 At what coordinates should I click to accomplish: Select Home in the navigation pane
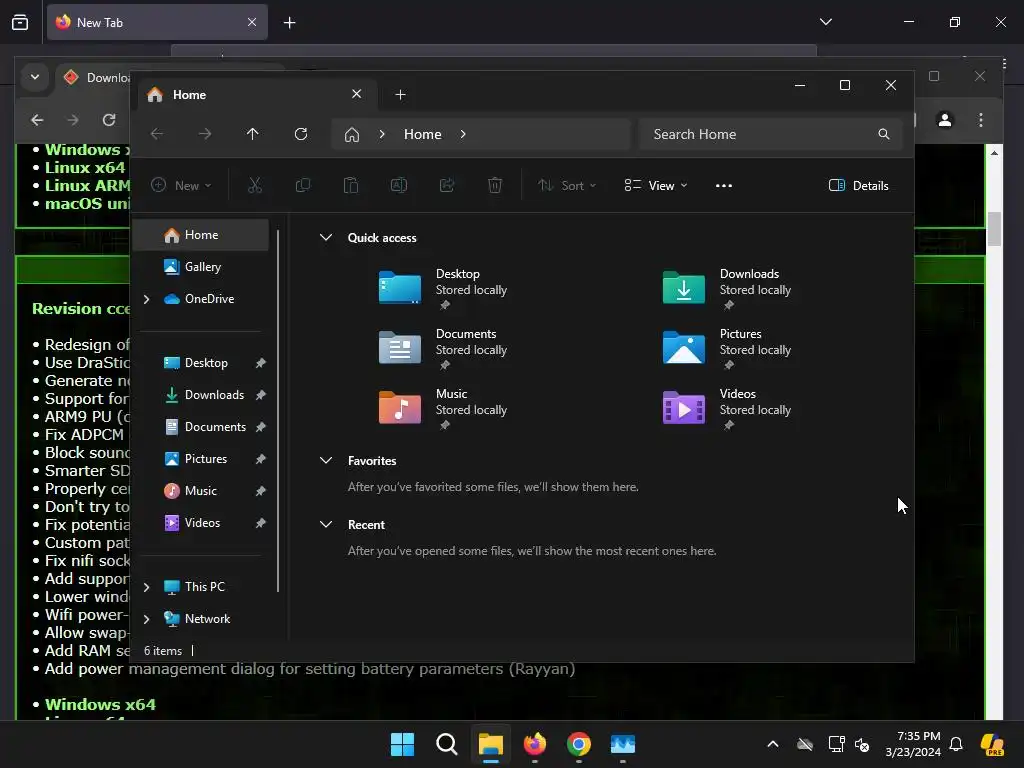(x=201, y=235)
